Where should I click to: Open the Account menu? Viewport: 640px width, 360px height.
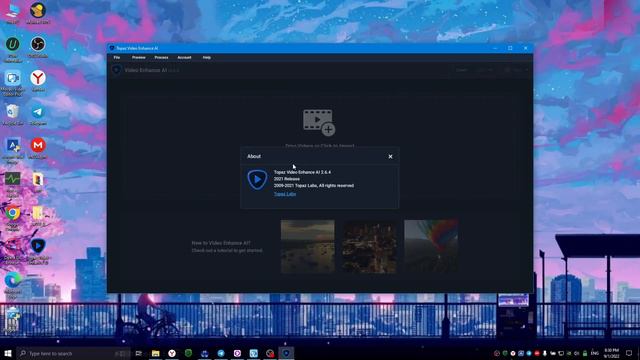[184, 58]
